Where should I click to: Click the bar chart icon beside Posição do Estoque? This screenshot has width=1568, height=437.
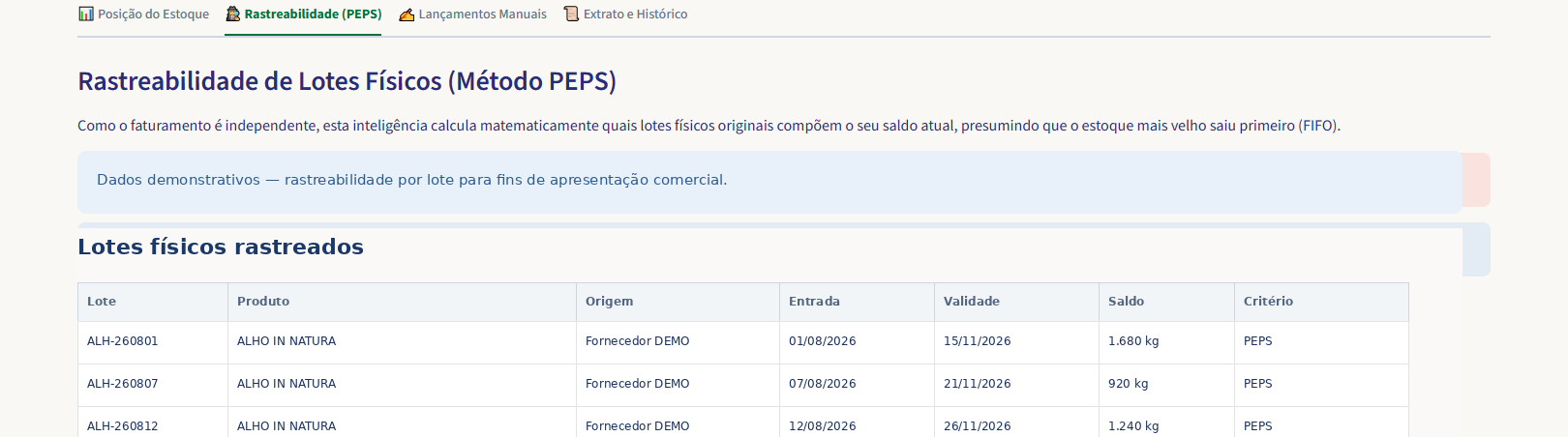(x=86, y=14)
